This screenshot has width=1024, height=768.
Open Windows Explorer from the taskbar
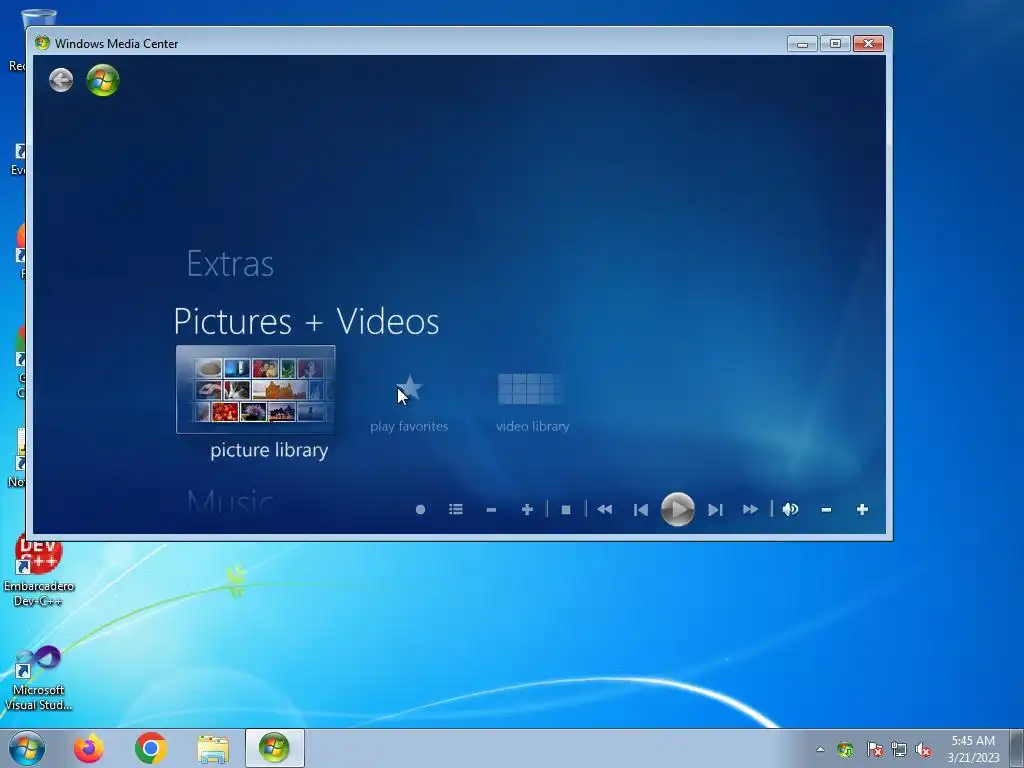tap(213, 748)
